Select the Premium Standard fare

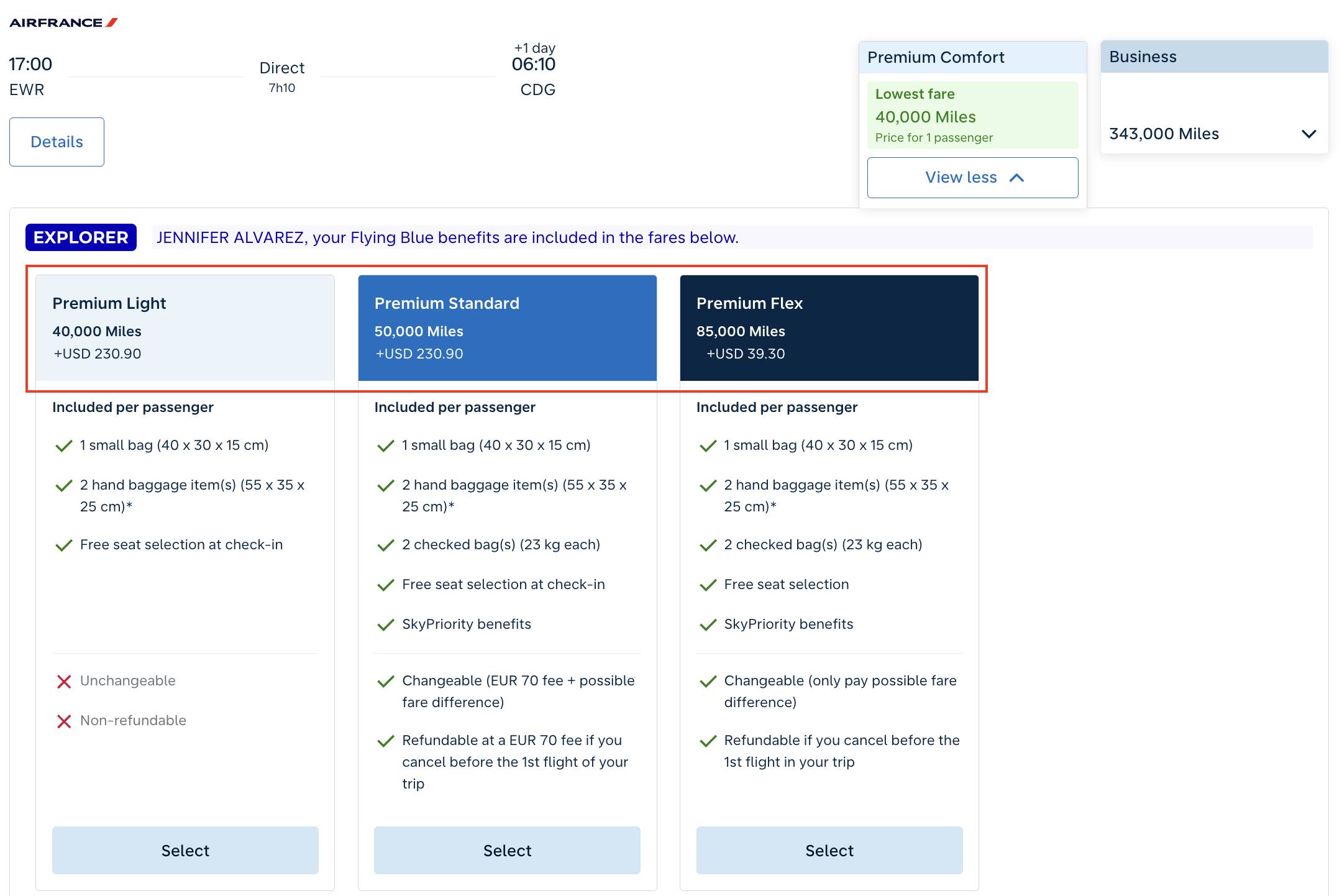point(507,850)
